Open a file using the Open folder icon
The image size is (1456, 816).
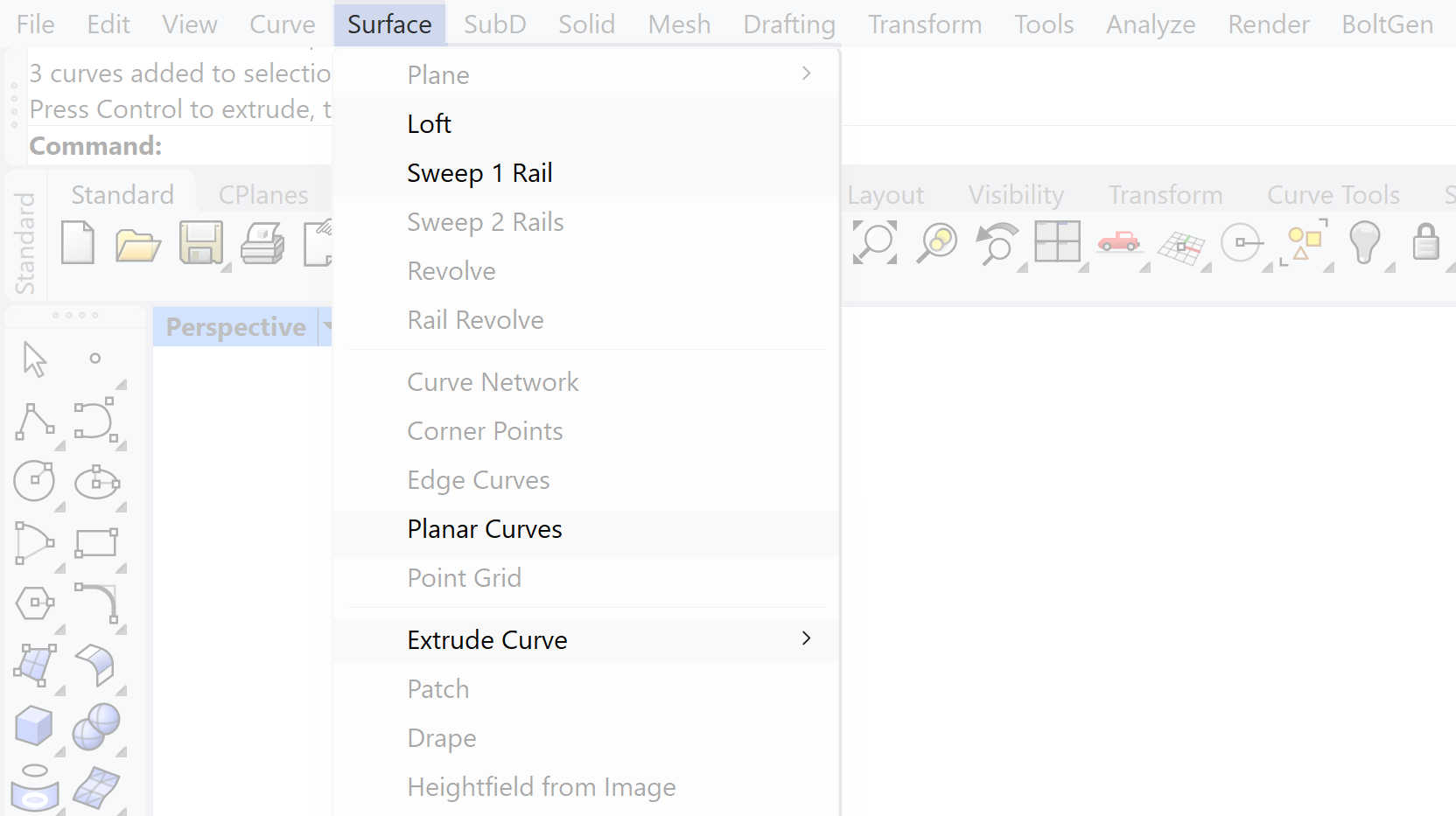click(138, 245)
